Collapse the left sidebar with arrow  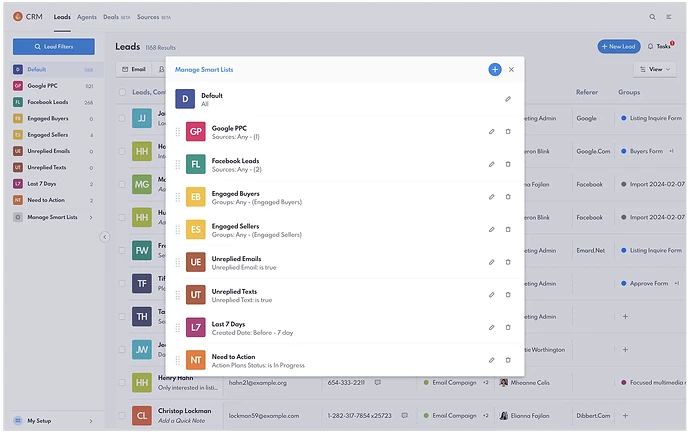[105, 237]
